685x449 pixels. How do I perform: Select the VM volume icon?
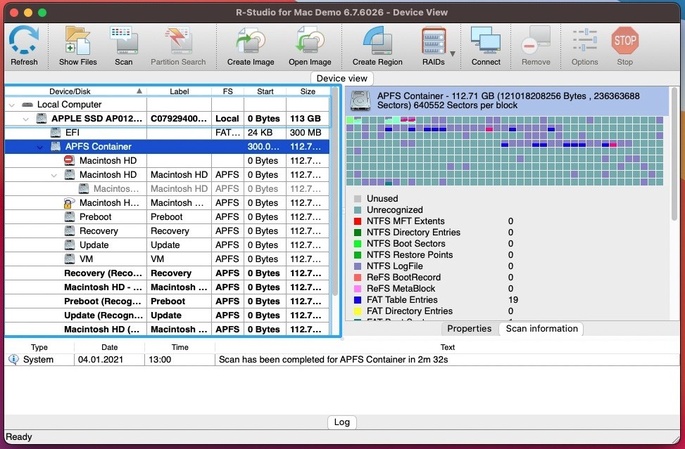point(69,259)
